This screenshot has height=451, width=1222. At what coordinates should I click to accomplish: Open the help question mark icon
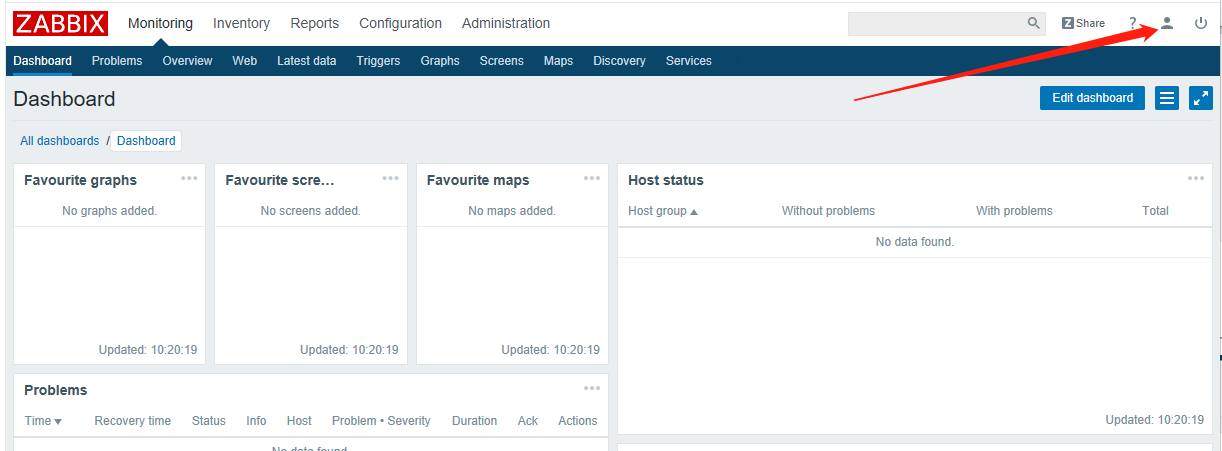1132,23
